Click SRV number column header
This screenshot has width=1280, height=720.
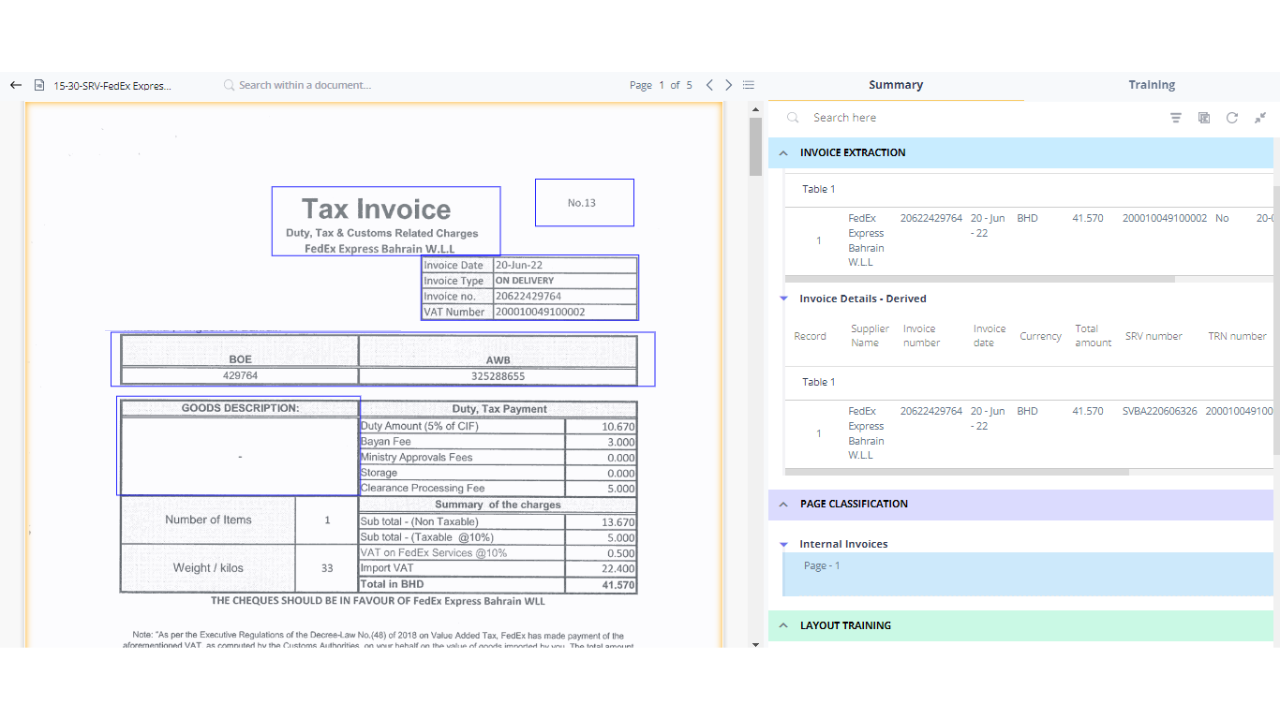click(1154, 337)
